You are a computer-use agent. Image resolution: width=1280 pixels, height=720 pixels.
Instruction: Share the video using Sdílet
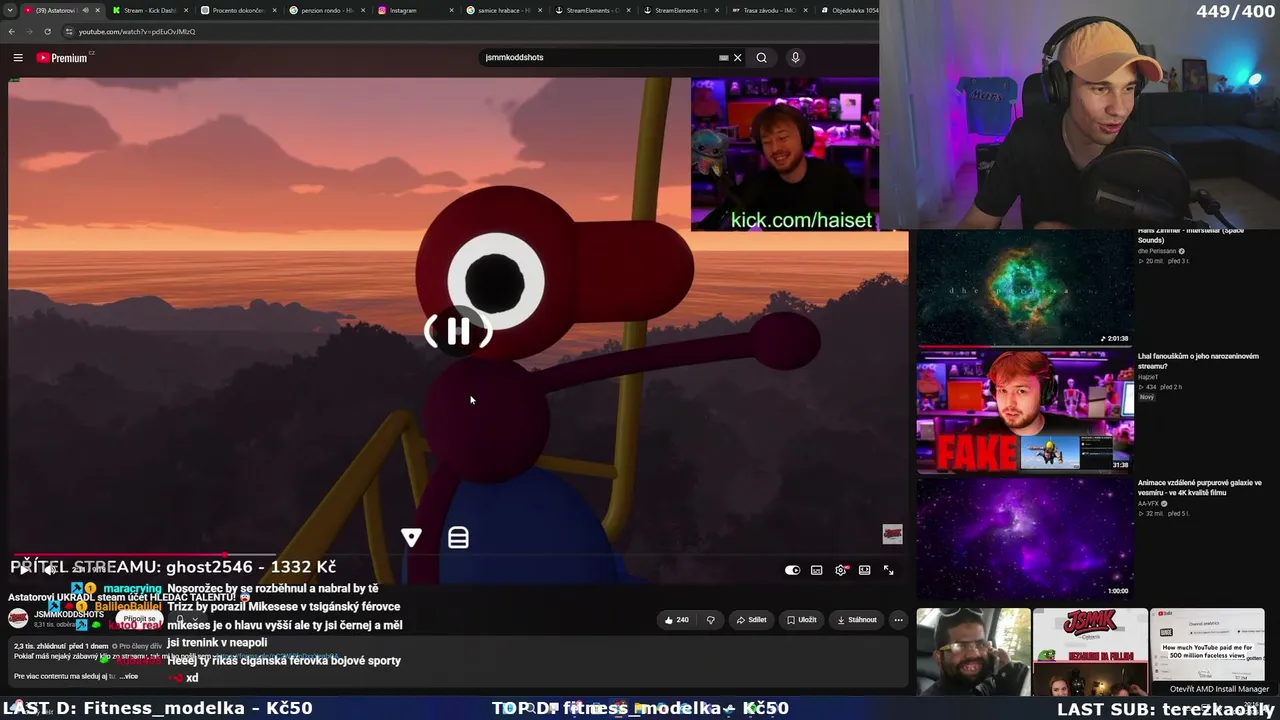751,620
